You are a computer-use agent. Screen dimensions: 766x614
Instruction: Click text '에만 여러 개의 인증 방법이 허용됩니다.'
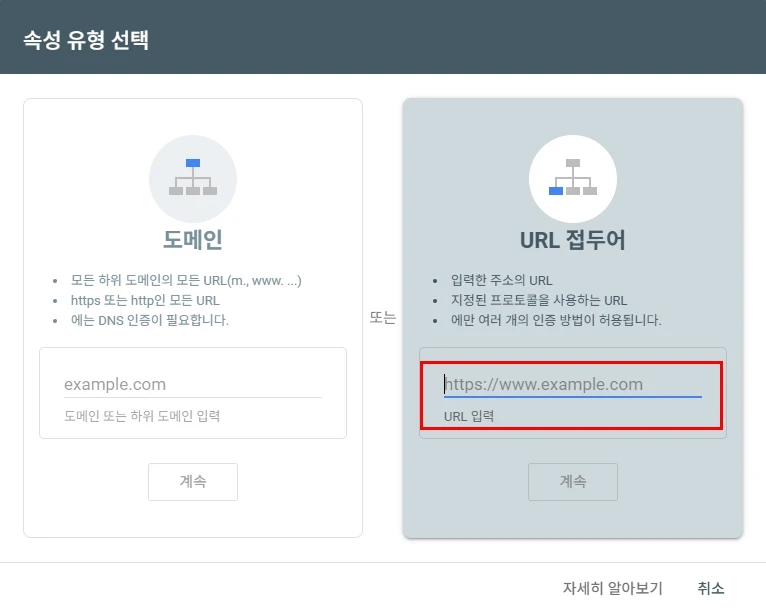[x=556, y=320]
